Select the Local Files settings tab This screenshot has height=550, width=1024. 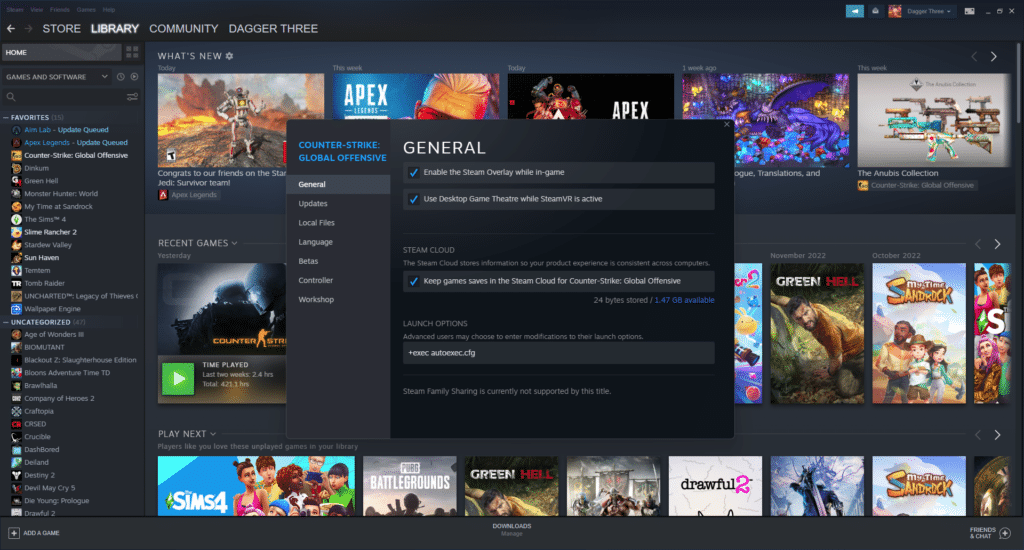point(316,223)
